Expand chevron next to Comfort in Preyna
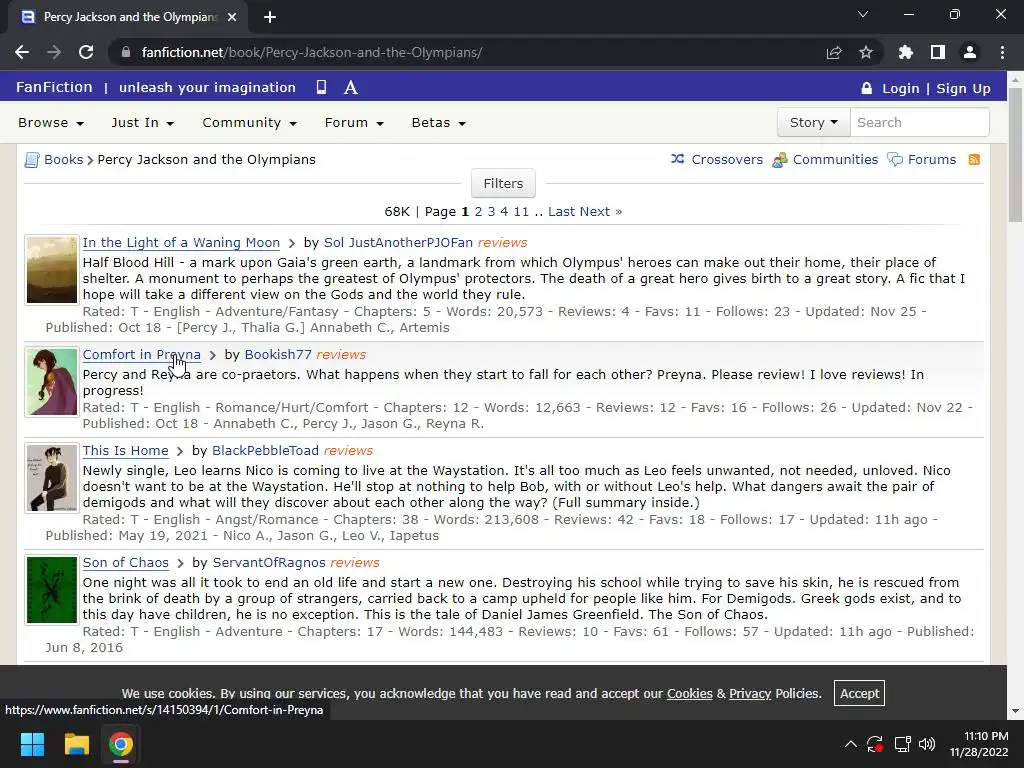The height and width of the screenshot is (768, 1024). click(x=212, y=355)
